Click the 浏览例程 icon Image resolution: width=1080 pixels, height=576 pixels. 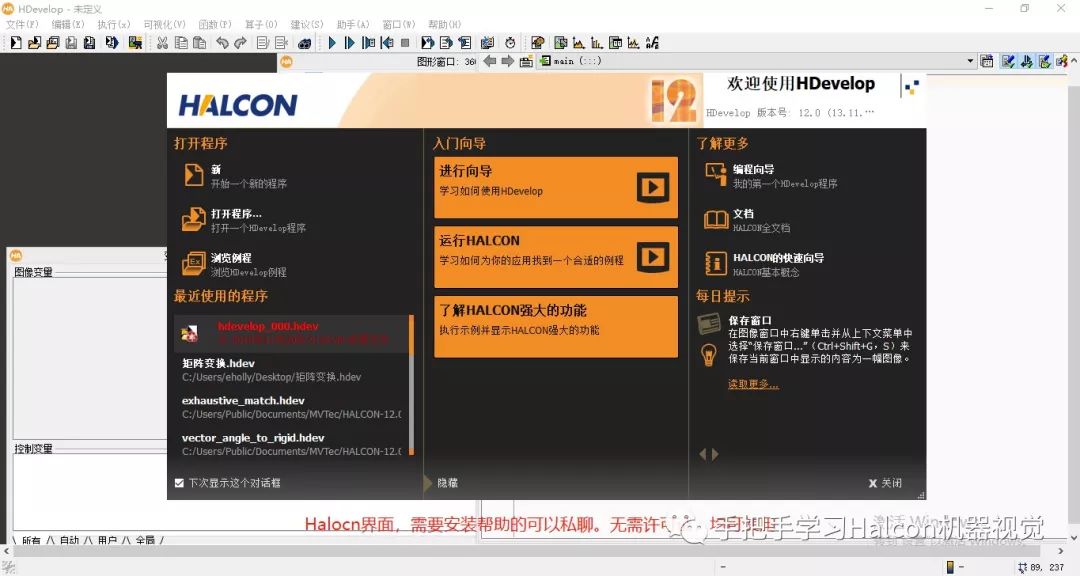tap(194, 264)
